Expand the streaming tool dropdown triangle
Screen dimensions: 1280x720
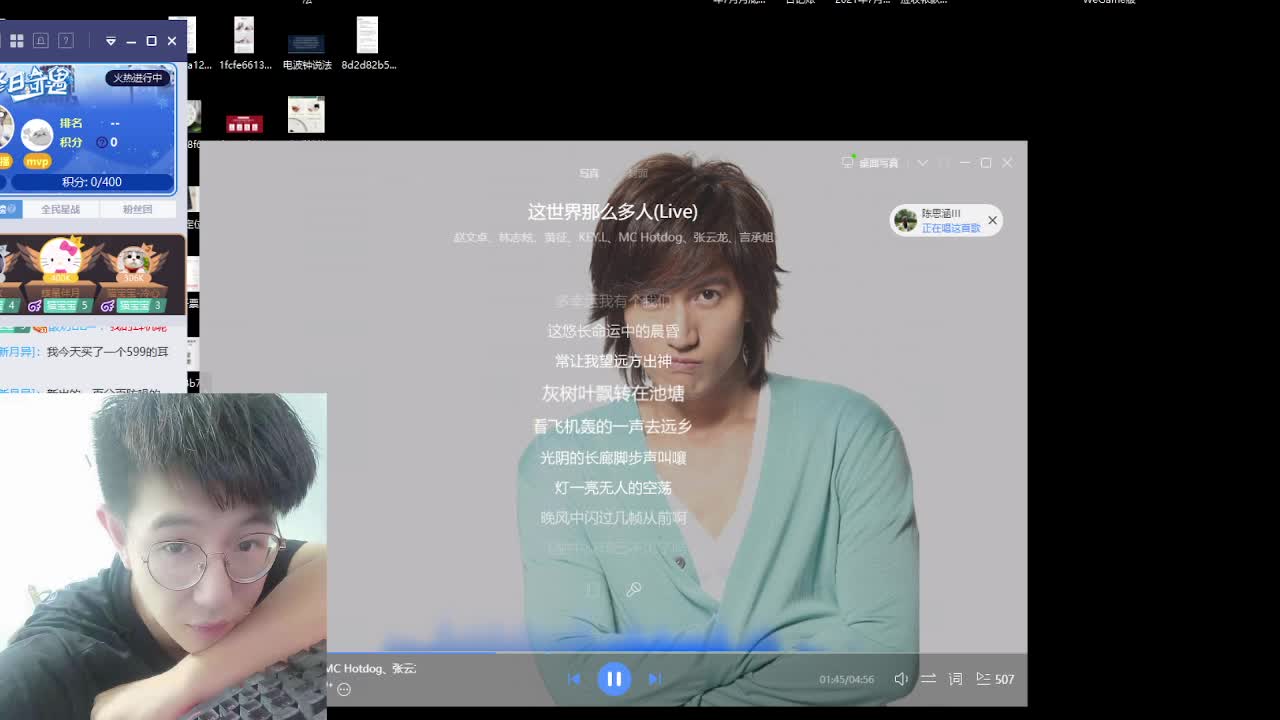[x=110, y=41]
